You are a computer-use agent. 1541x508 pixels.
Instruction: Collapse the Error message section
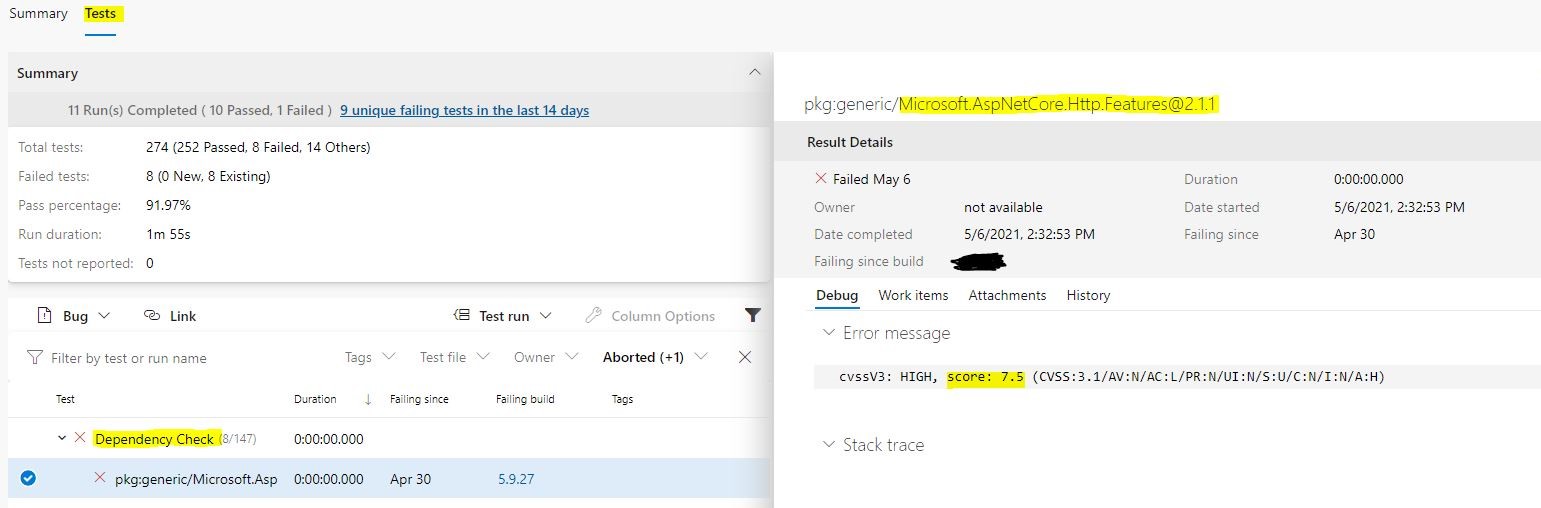tap(828, 333)
